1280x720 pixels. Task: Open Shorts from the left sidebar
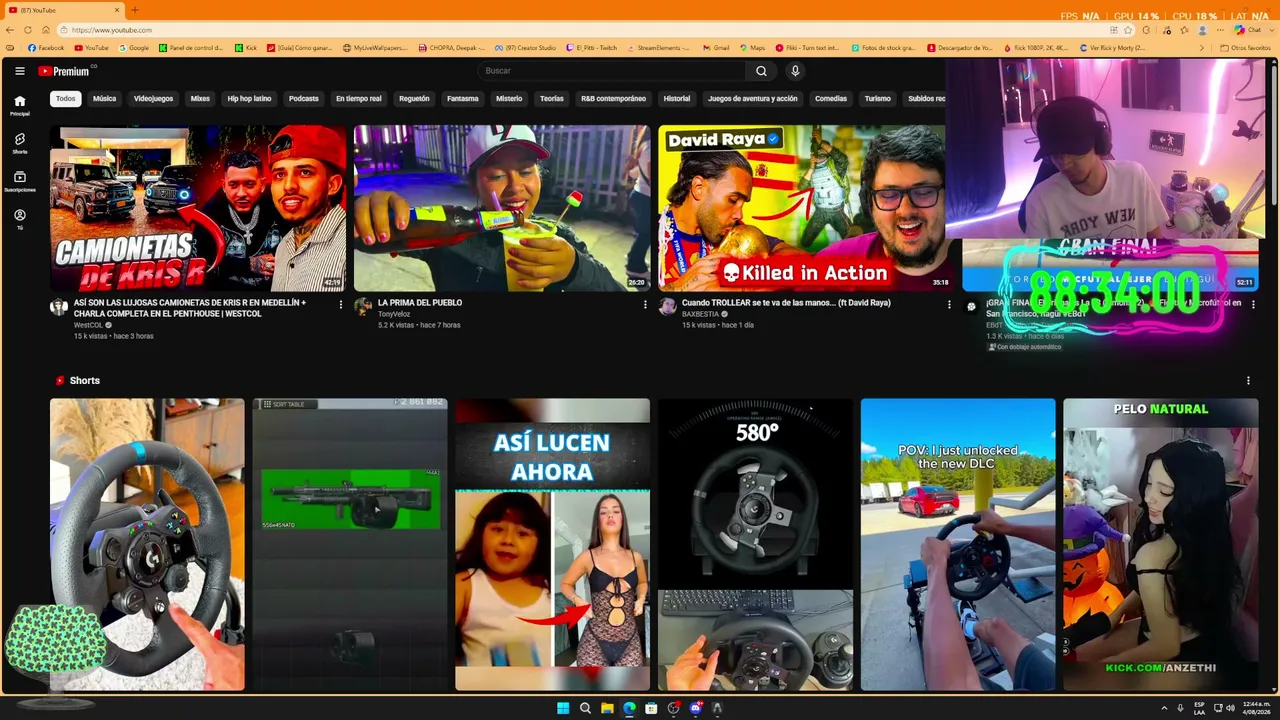(x=20, y=143)
